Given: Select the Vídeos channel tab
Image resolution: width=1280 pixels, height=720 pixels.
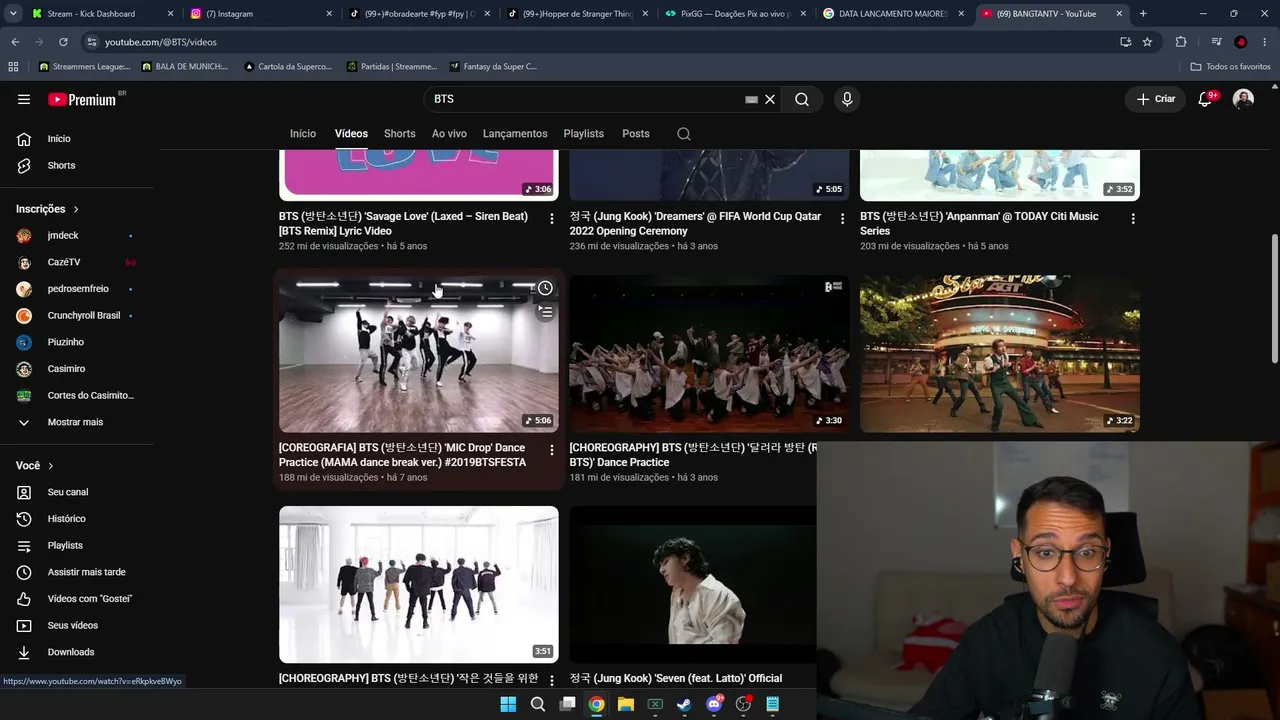Looking at the screenshot, I should tap(351, 133).
